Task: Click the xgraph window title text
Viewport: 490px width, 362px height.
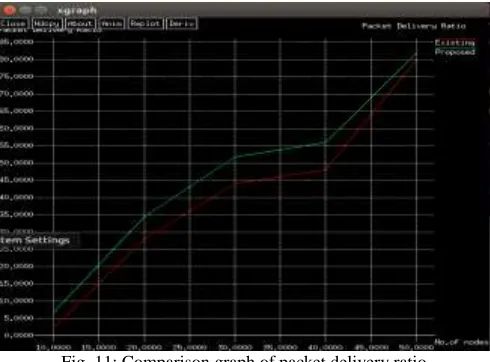Action: point(77,11)
